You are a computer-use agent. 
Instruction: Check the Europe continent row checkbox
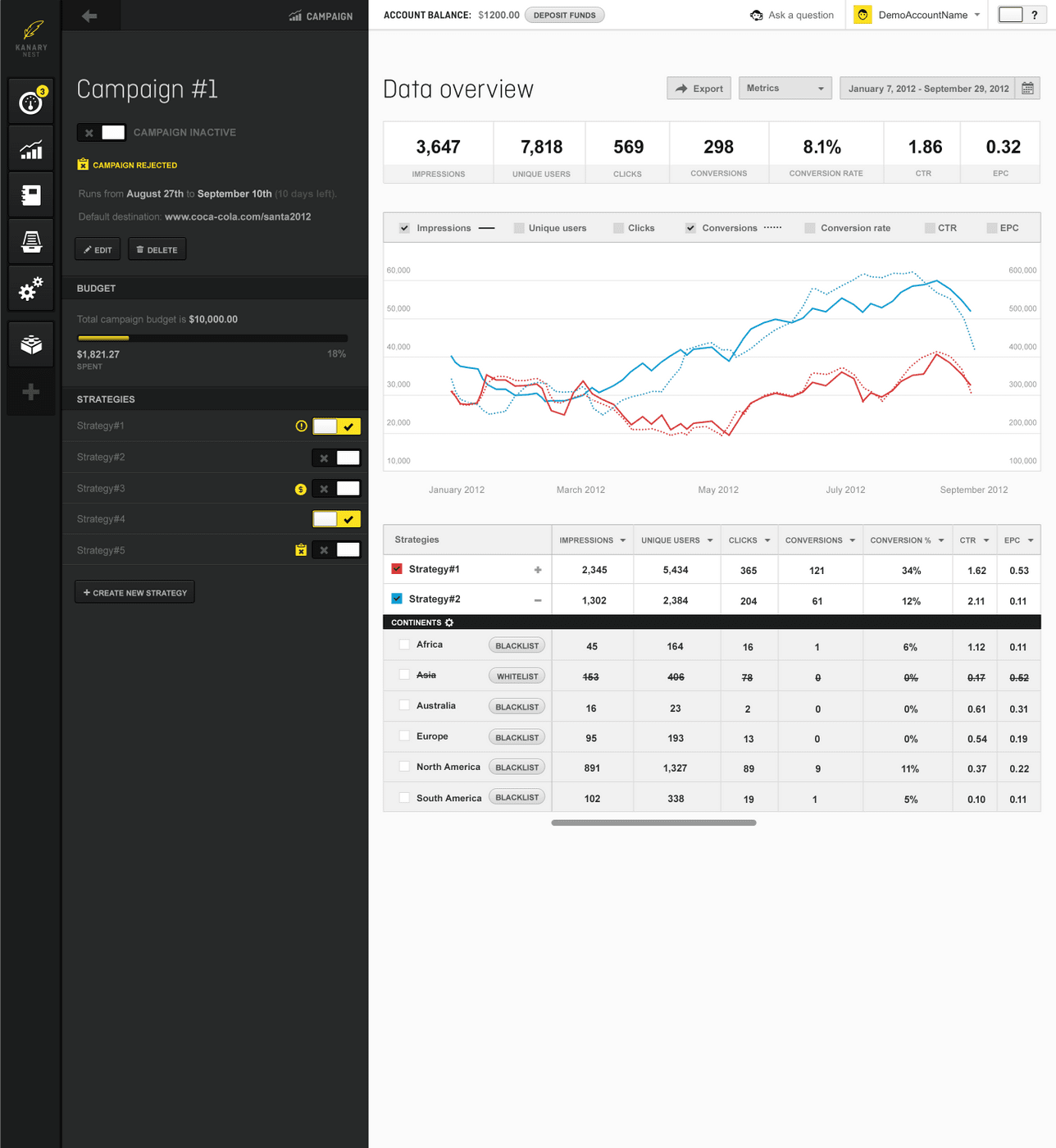[404, 736]
